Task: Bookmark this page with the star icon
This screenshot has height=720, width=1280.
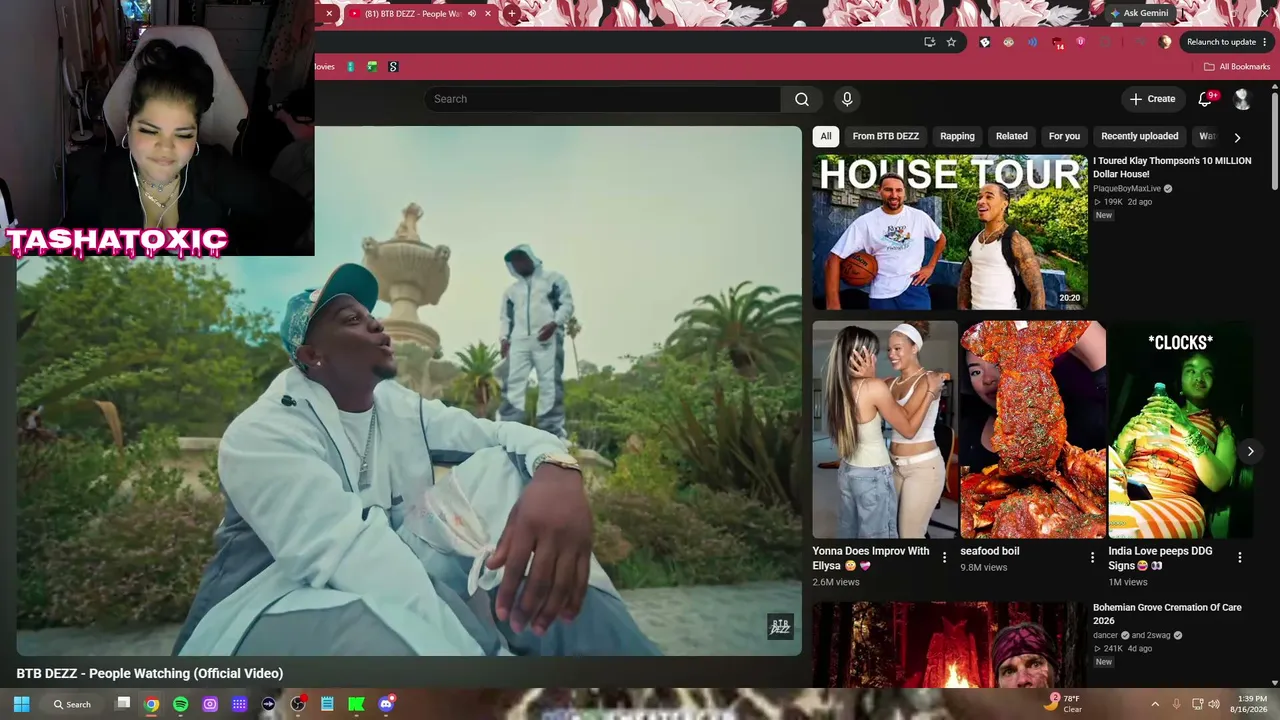Action: [x=951, y=42]
